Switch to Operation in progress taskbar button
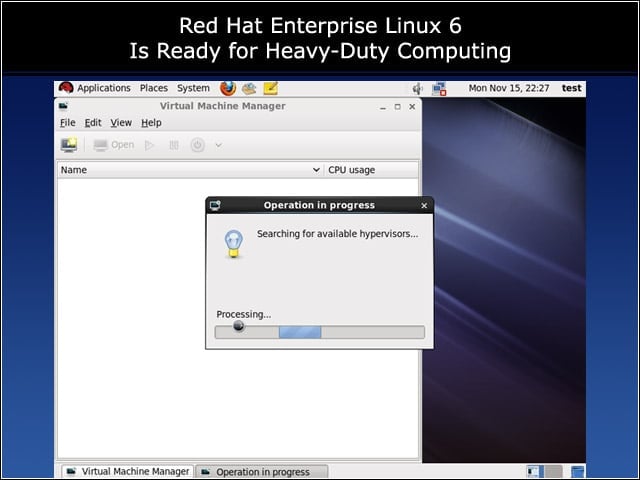 click(x=262, y=471)
